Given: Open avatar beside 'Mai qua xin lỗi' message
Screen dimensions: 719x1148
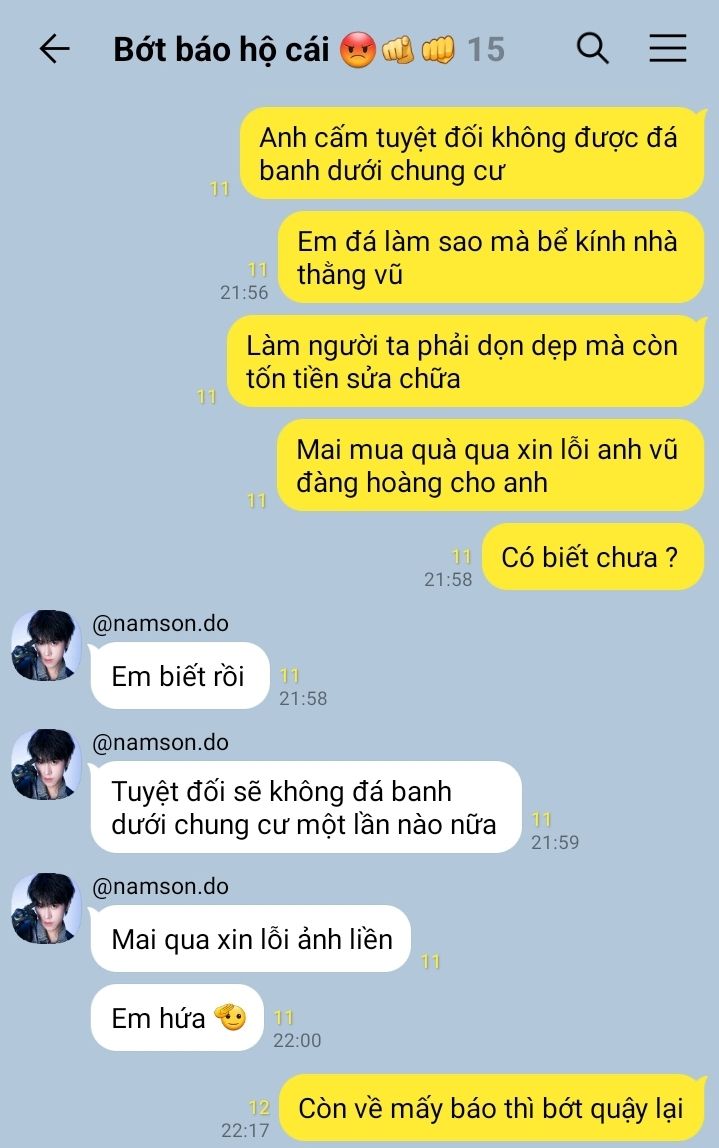Looking at the screenshot, I should [46, 908].
